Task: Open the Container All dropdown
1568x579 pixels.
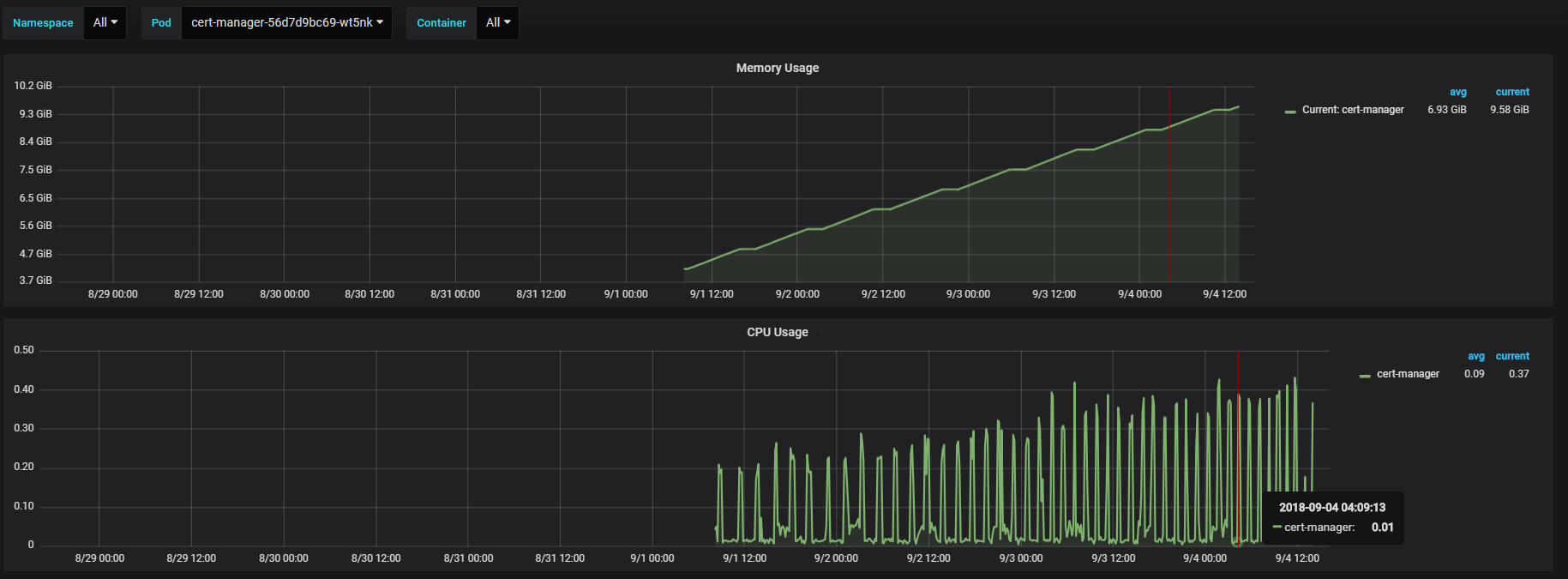Action: pyautogui.click(x=497, y=23)
